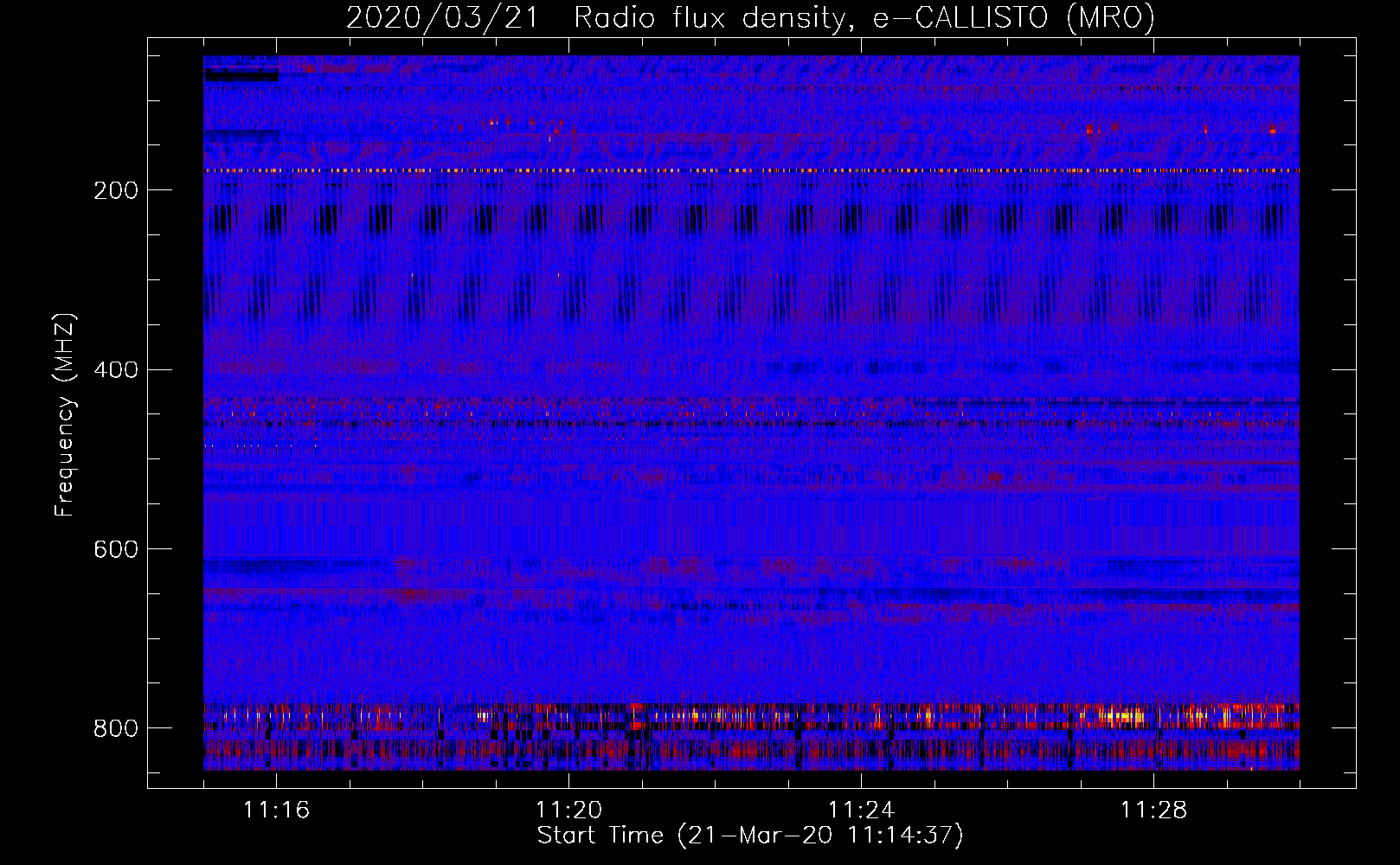Select the 'Frequency (MHZ)' axis label
Image resolution: width=1400 pixels, height=865 pixels.
pos(65,414)
